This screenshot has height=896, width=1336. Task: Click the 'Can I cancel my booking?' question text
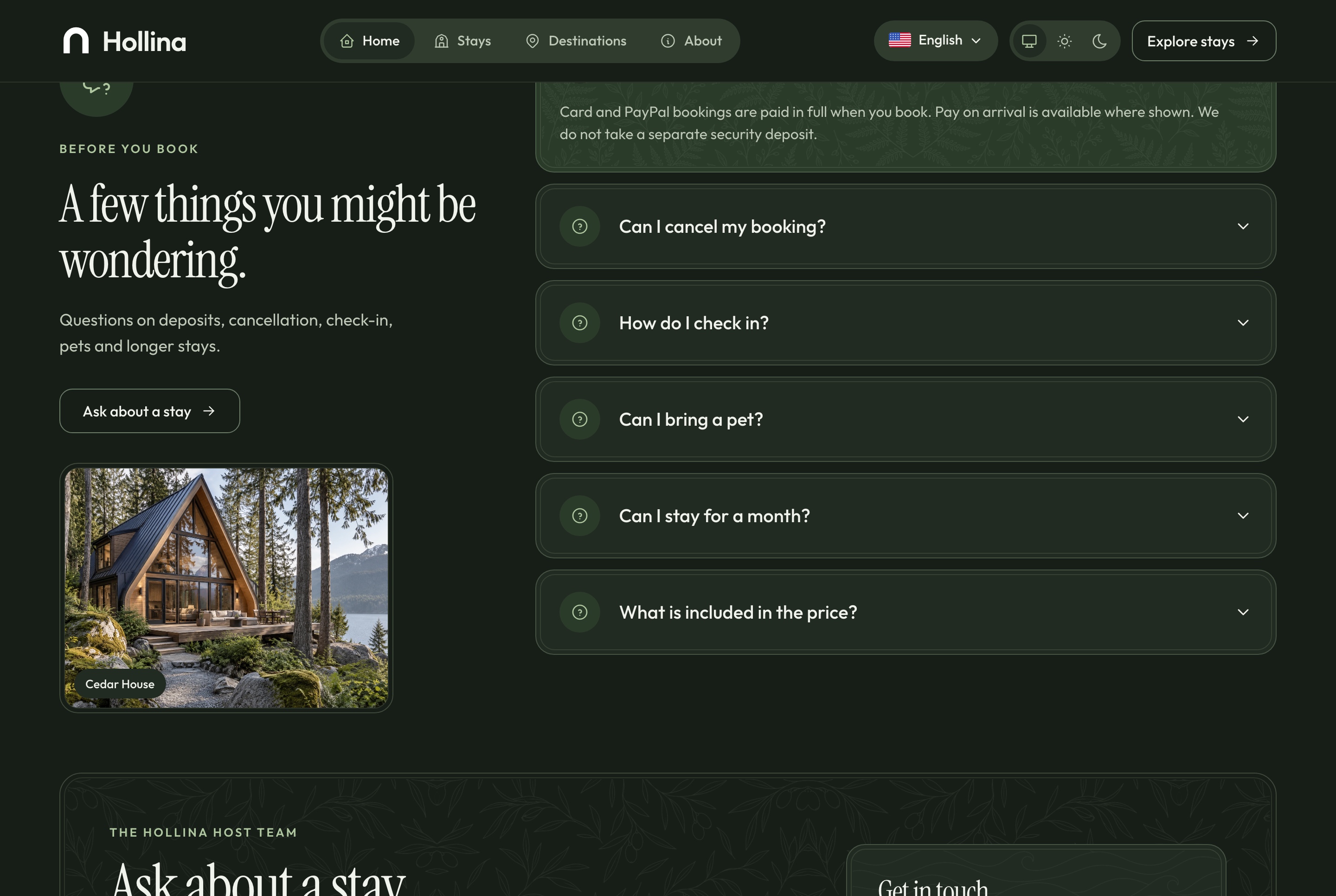(722, 227)
